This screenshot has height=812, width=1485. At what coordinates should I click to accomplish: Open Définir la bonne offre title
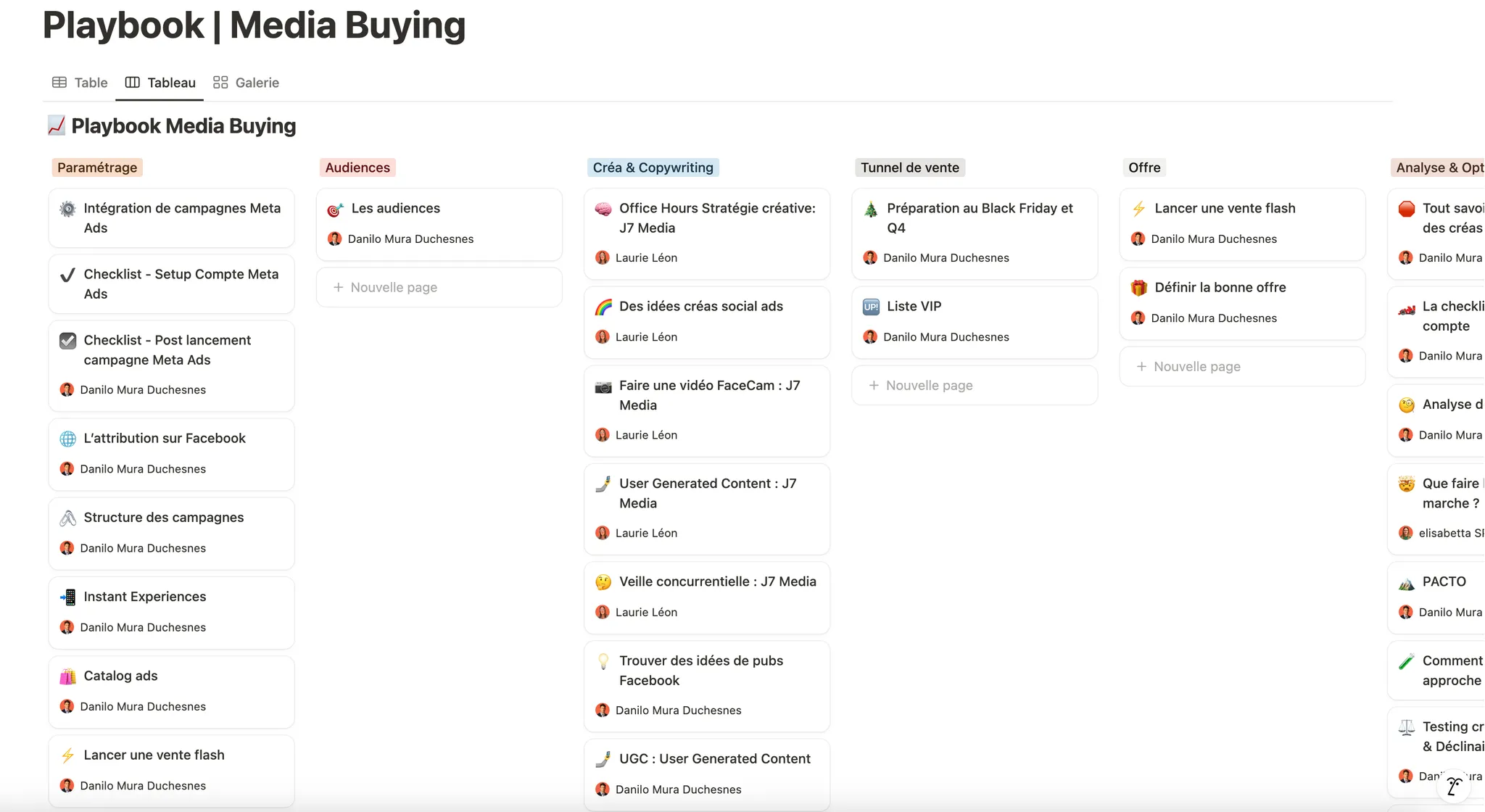(1220, 287)
